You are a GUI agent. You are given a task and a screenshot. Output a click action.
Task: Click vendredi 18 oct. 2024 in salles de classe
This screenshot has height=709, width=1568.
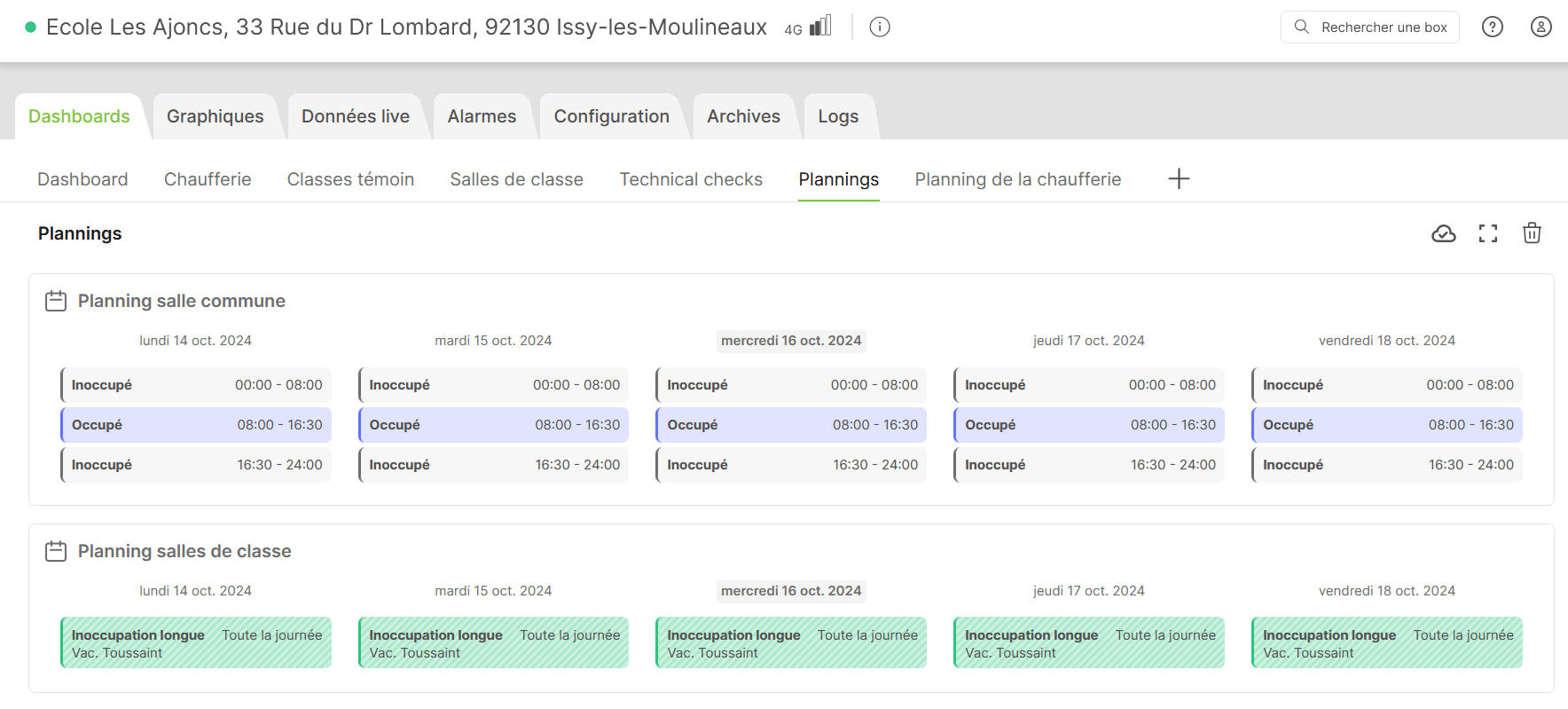(1387, 591)
